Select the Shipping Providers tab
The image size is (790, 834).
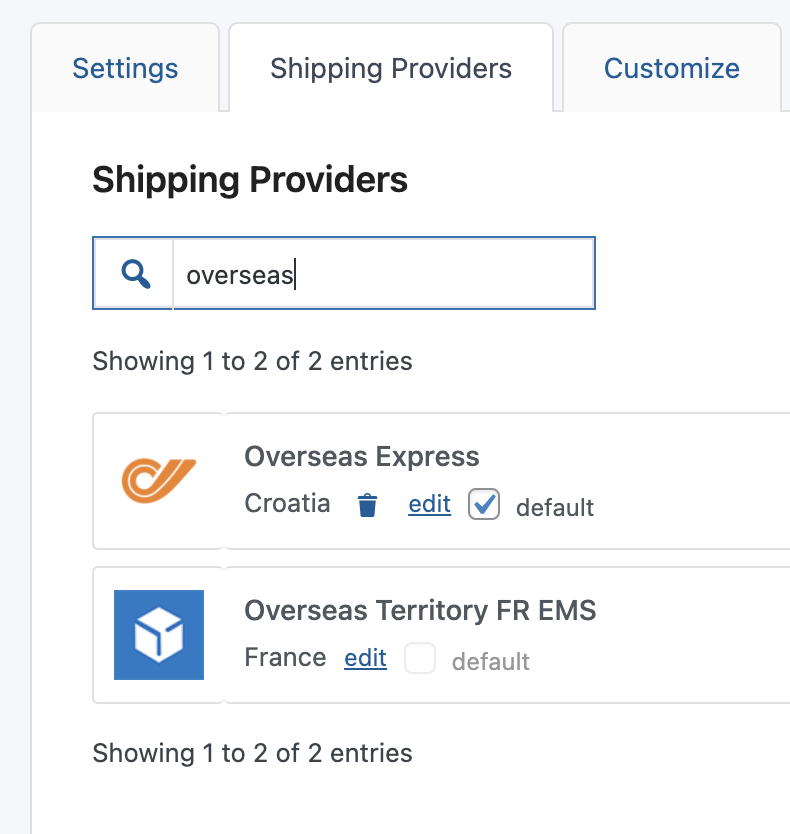391,69
